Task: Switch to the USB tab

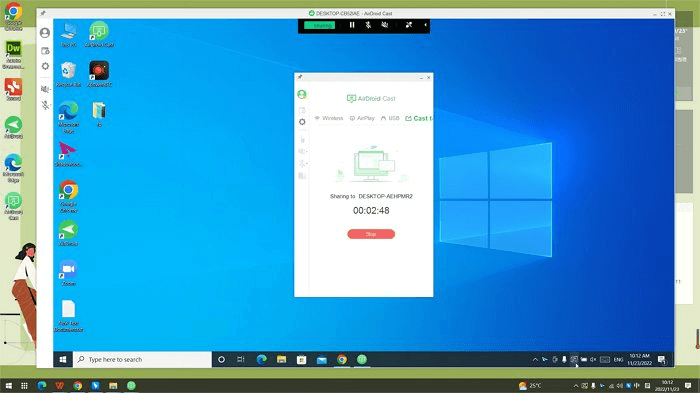Action: [x=390, y=118]
